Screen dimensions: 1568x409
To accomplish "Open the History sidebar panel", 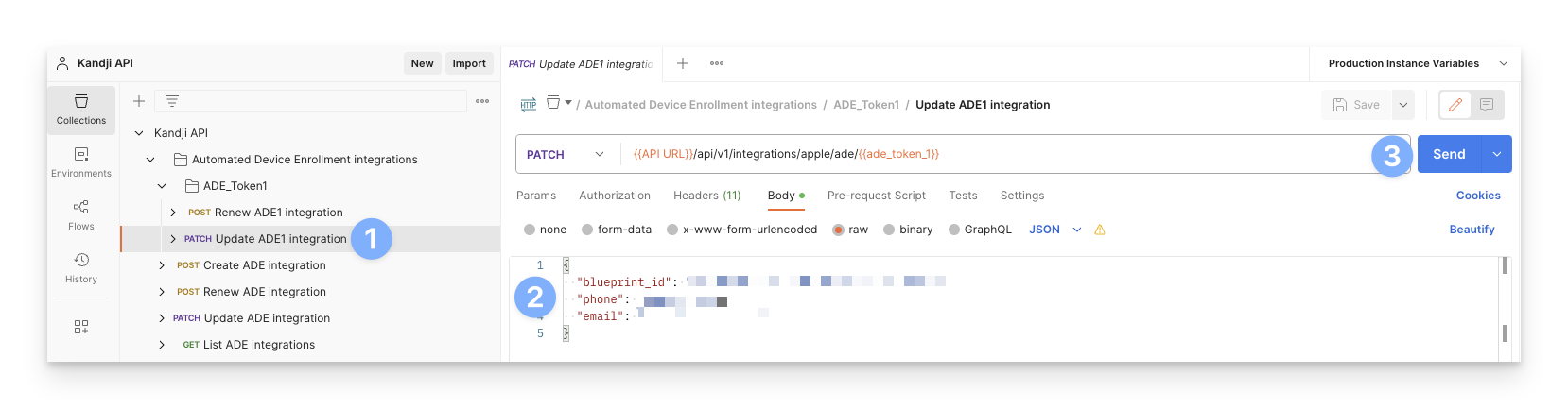I will tap(81, 268).
